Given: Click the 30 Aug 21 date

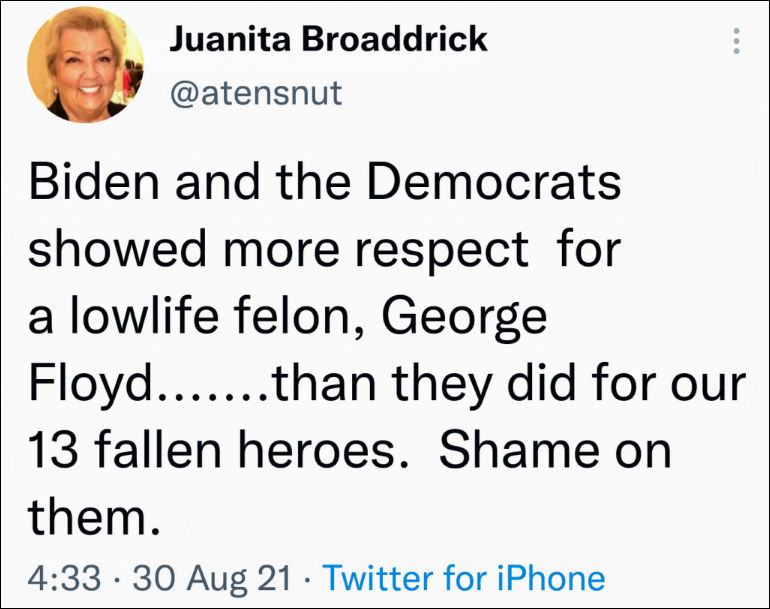Looking at the screenshot, I should click(x=212, y=577).
